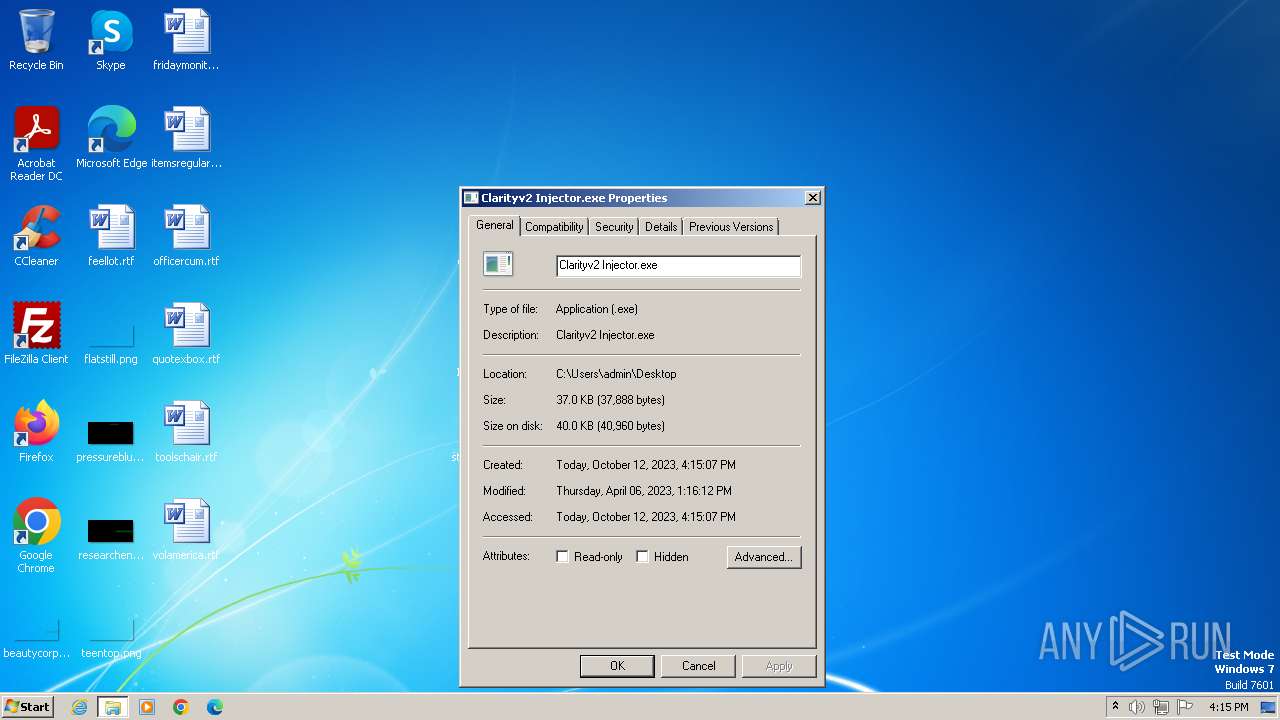Screen dimensions: 1280x720
Task: Switch to the Security tab
Action: click(x=614, y=227)
